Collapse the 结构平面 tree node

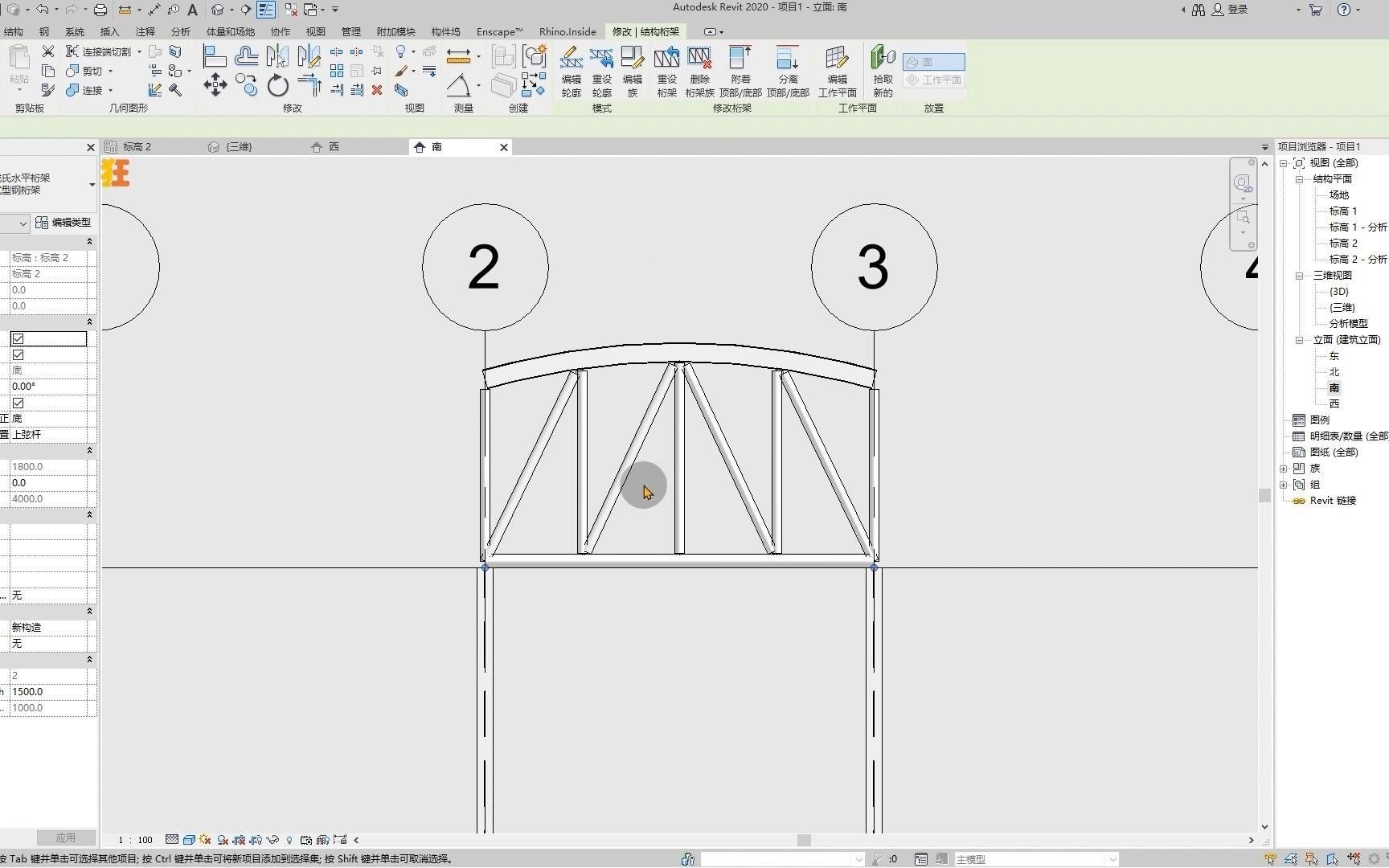click(1299, 179)
